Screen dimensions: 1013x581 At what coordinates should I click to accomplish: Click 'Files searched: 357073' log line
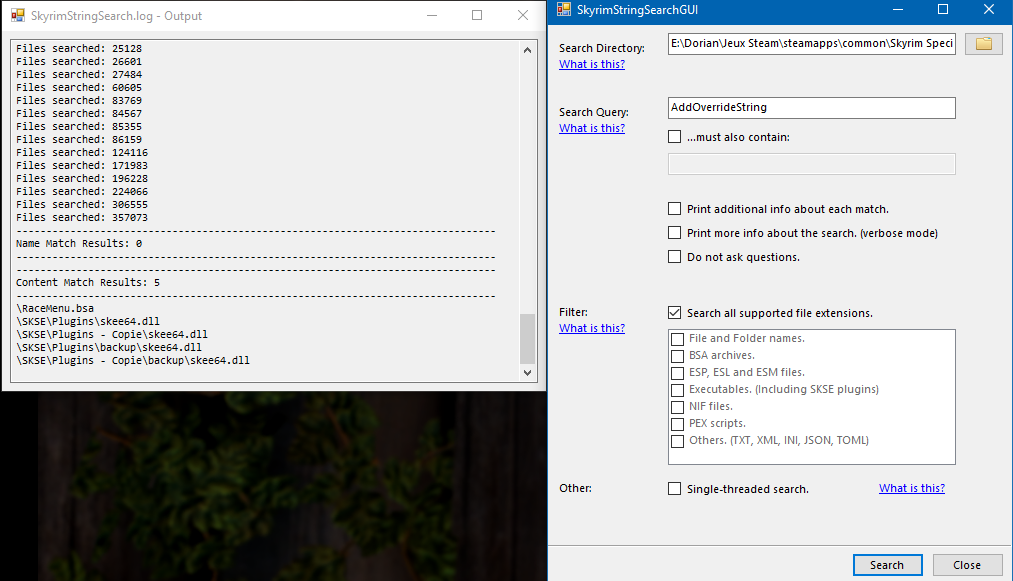coord(82,217)
